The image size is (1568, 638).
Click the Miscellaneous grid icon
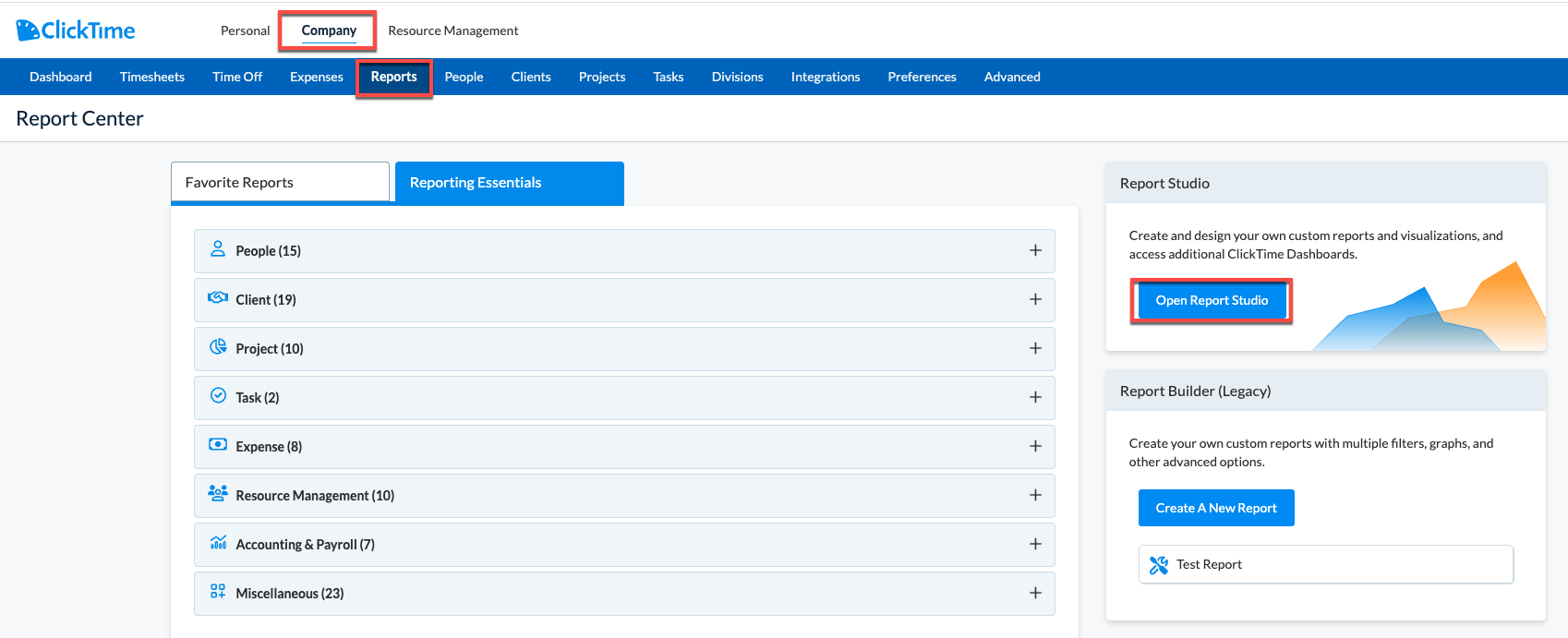[218, 592]
